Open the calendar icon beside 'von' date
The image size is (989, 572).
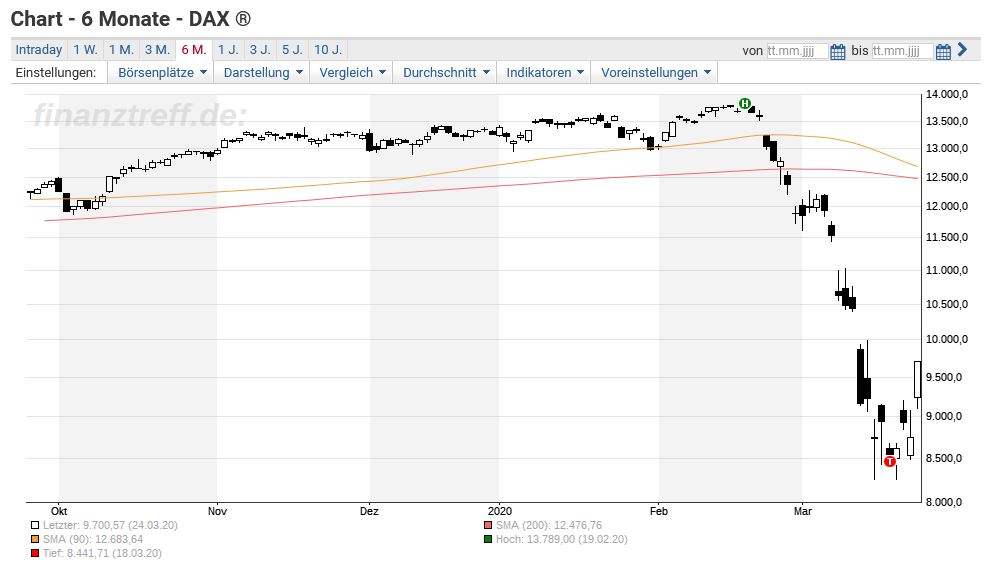pyautogui.click(x=837, y=51)
